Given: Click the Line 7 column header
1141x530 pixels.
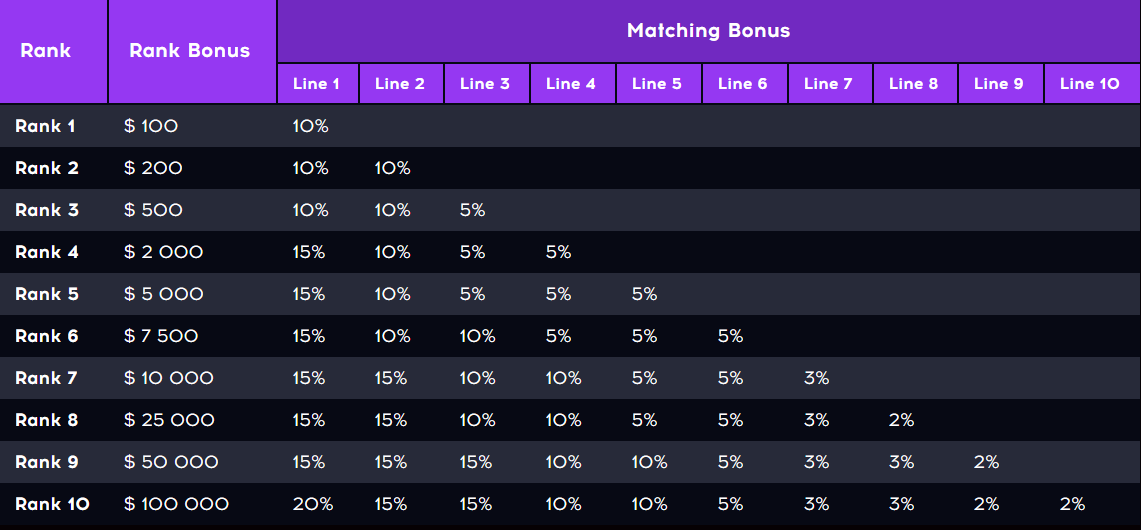Looking at the screenshot, I should point(828,84).
